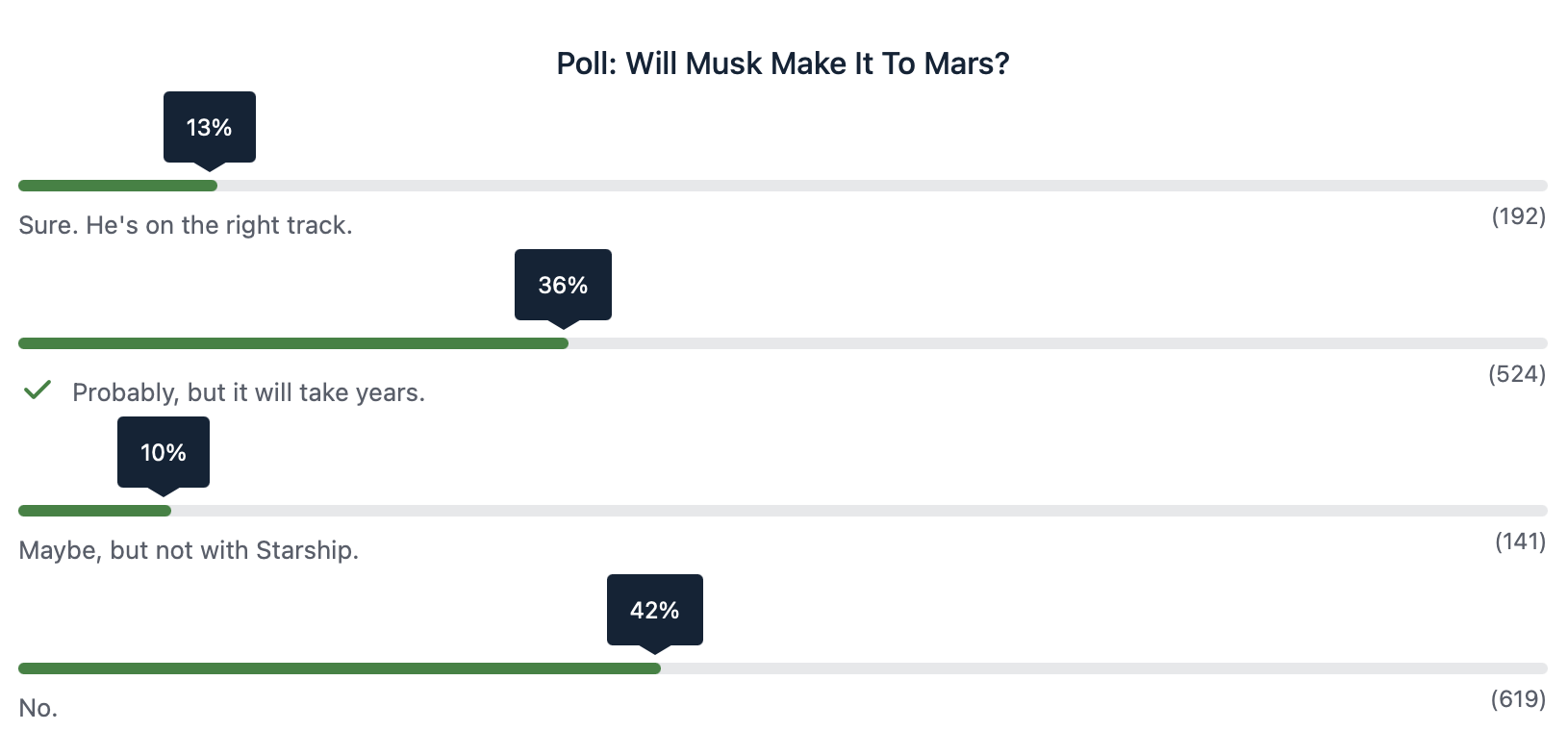This screenshot has width=1568, height=756.
Task: Click the 42% percentage tooltip
Action: pos(655,610)
